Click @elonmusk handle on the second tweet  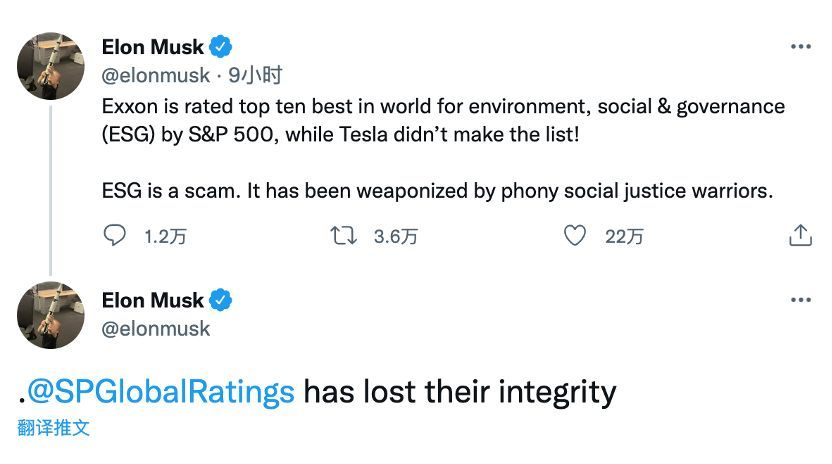tap(155, 328)
